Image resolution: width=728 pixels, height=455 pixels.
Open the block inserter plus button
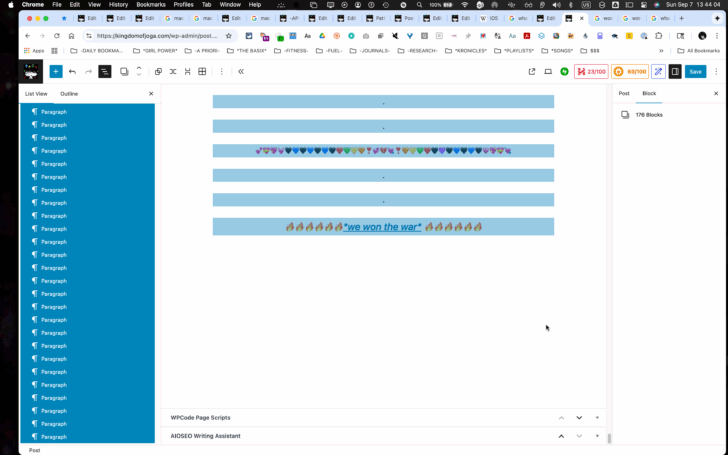coord(56,72)
